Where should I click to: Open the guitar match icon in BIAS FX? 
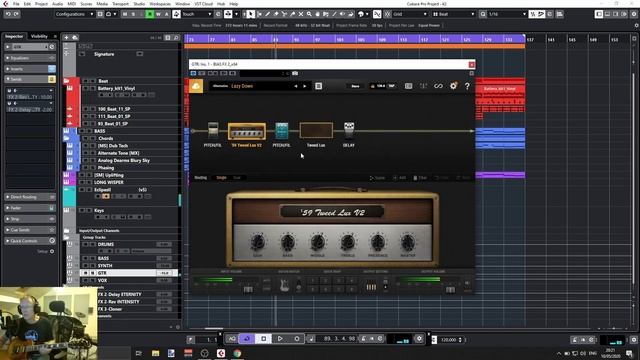284,285
